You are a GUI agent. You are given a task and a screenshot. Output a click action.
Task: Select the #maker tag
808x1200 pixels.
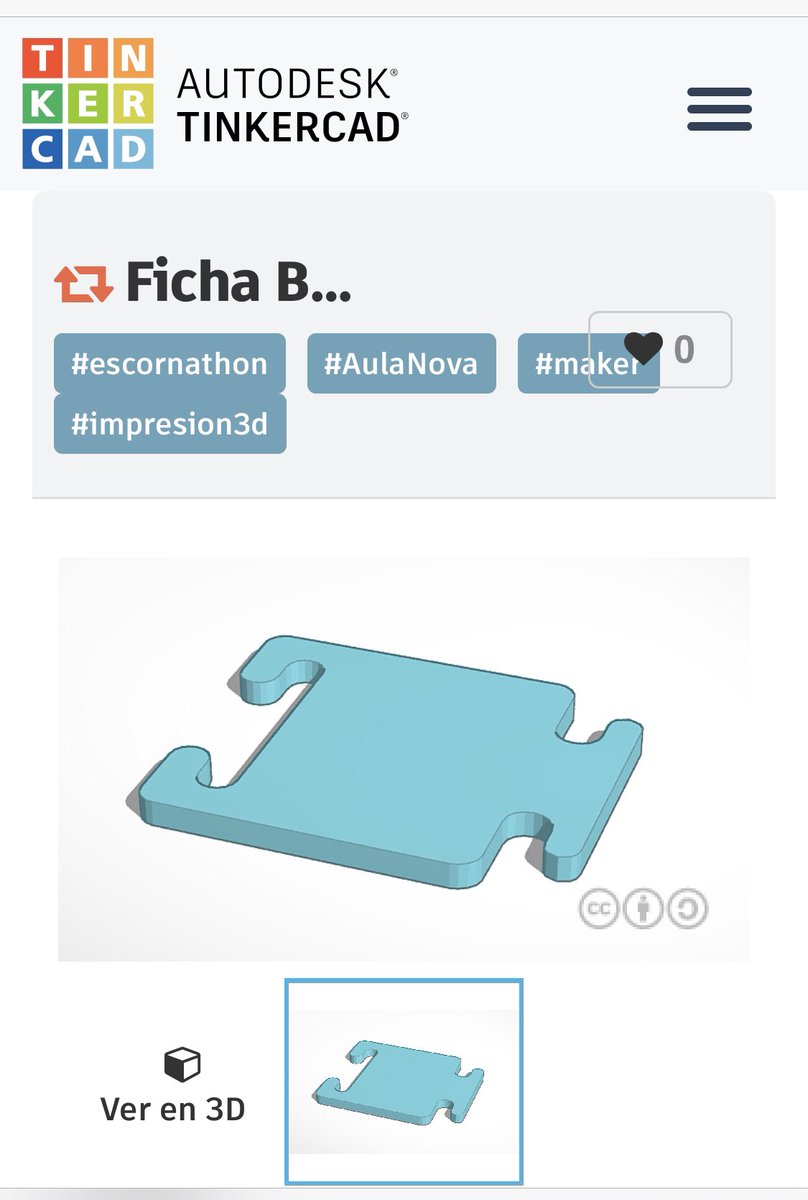(x=588, y=363)
